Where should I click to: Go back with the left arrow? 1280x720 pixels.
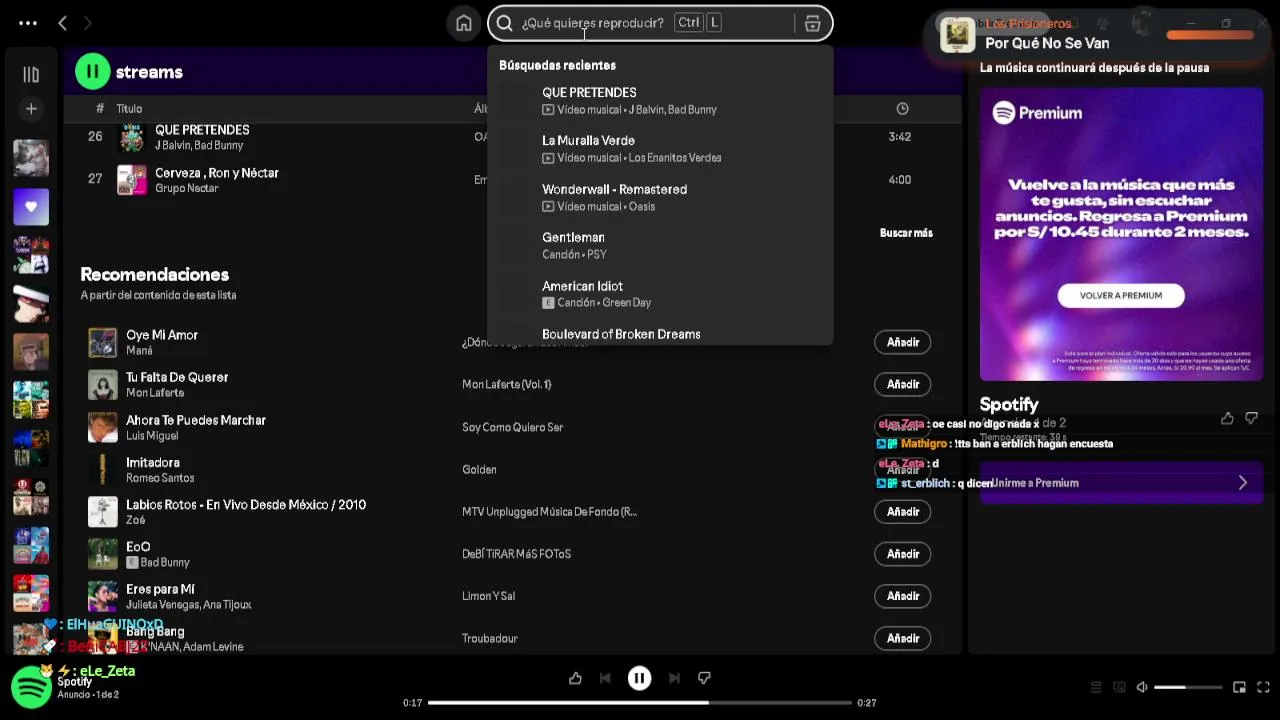click(x=62, y=23)
